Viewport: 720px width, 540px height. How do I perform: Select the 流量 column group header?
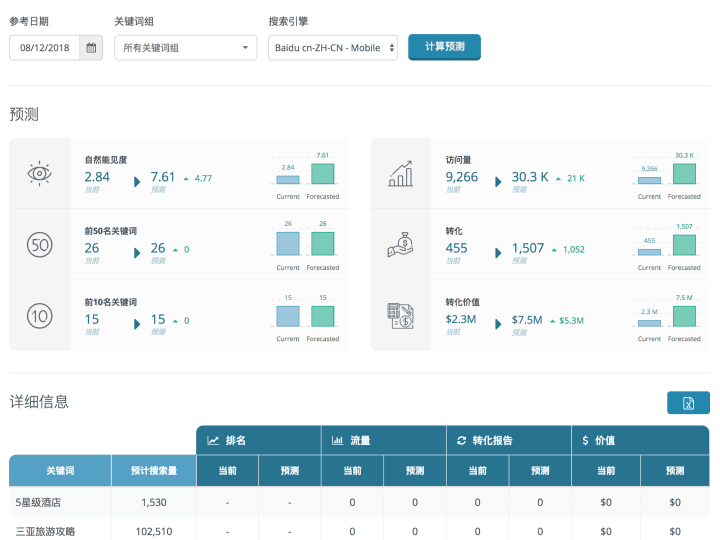384,440
